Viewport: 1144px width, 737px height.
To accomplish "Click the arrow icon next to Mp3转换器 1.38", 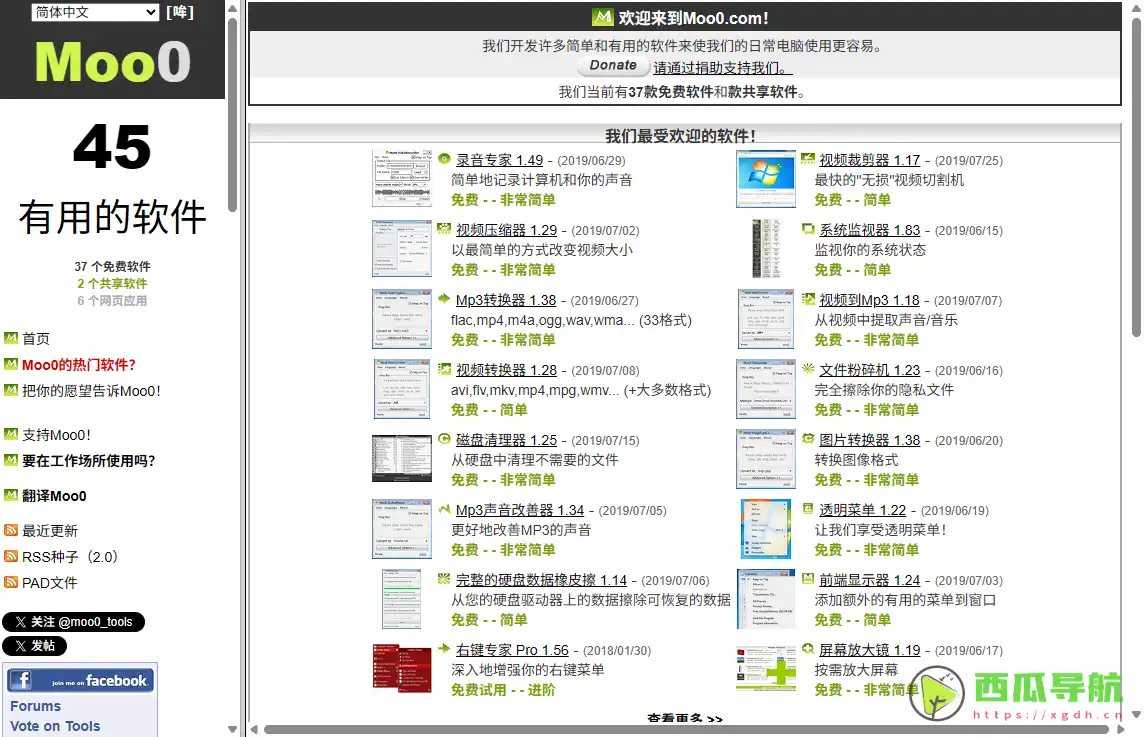I will [444, 298].
